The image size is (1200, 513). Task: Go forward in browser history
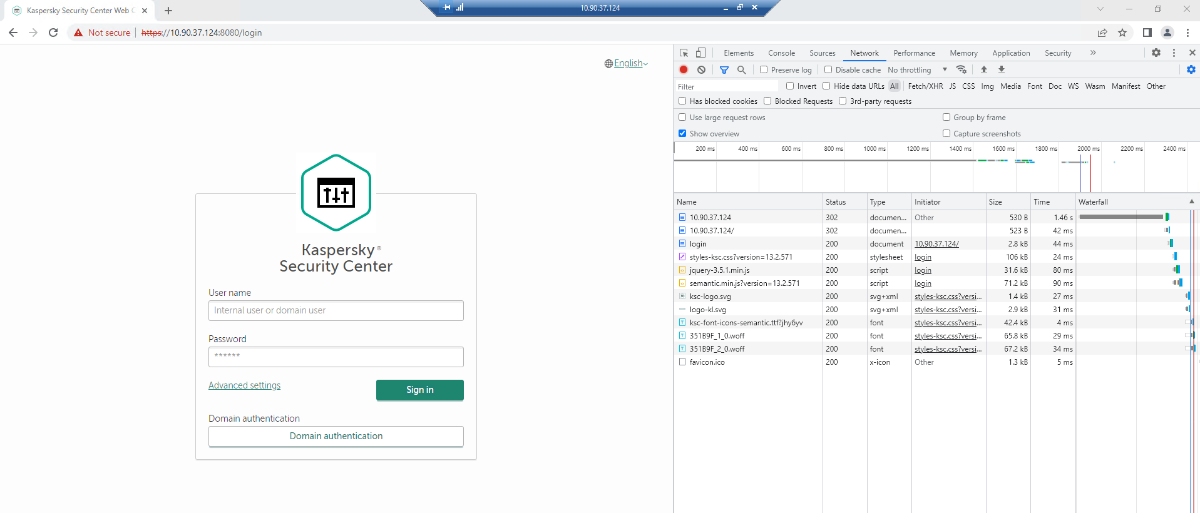(34, 32)
